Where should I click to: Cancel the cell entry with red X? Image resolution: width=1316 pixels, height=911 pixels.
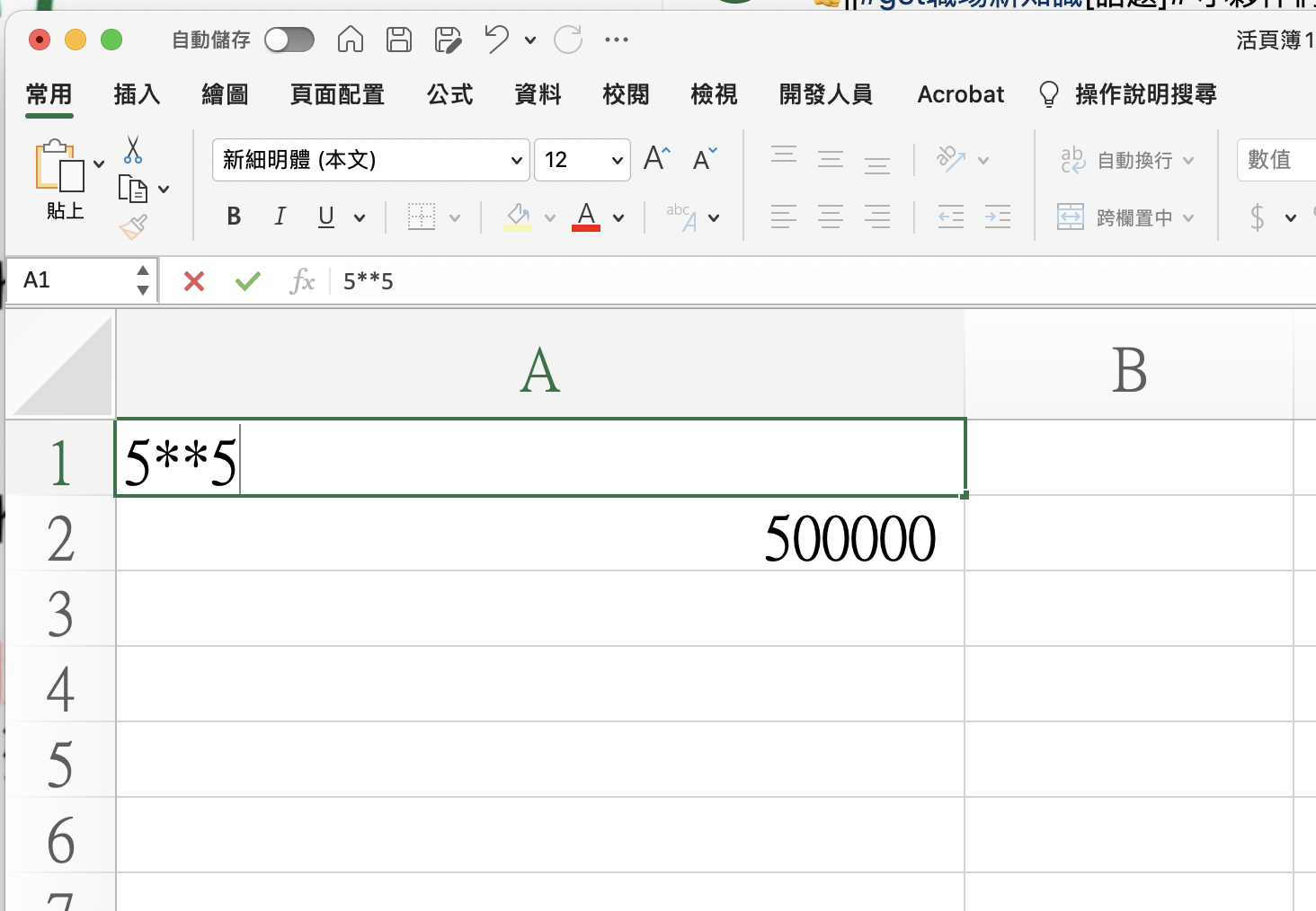point(193,281)
